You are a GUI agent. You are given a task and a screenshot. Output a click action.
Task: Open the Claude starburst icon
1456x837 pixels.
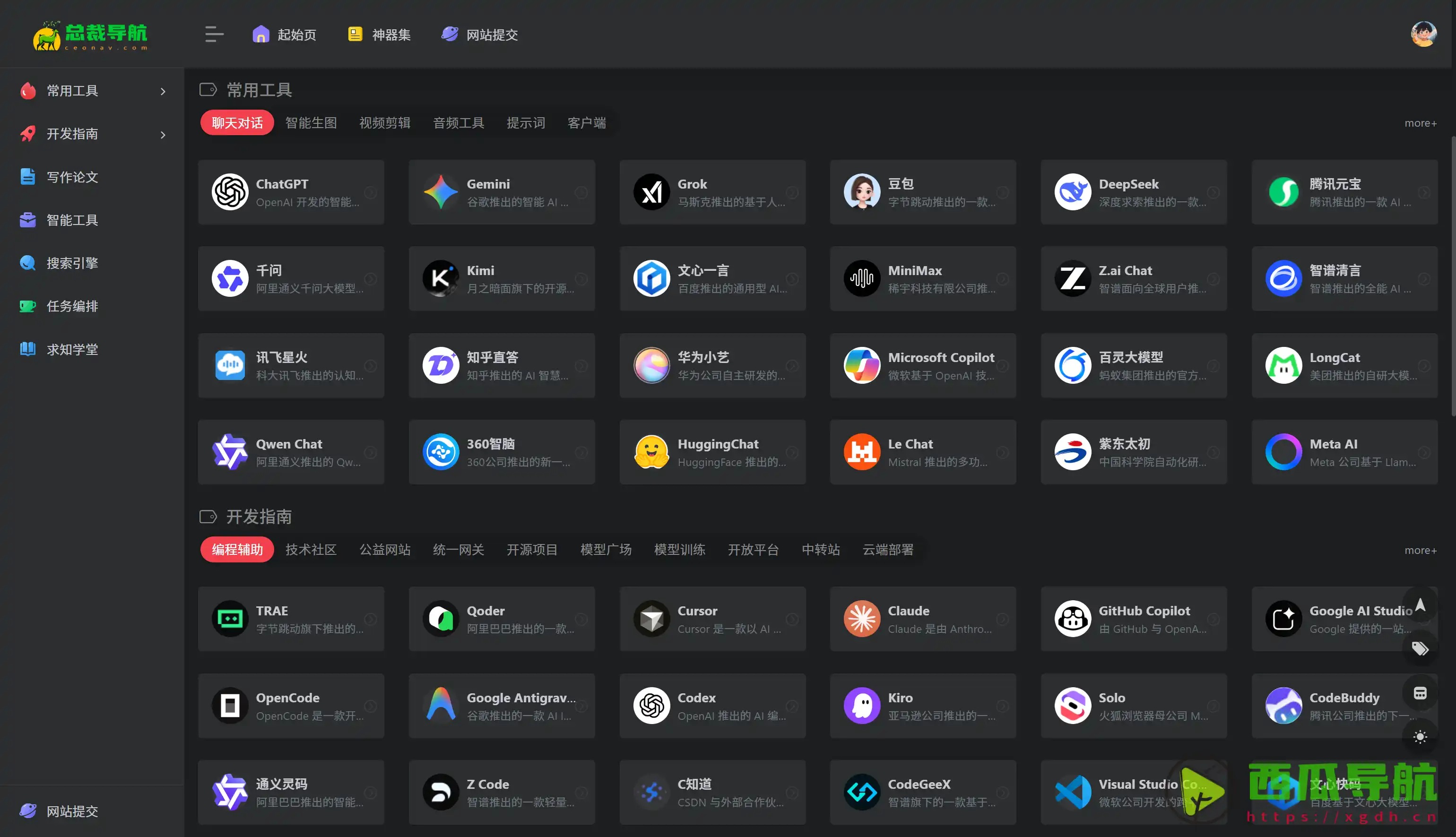tap(862, 619)
